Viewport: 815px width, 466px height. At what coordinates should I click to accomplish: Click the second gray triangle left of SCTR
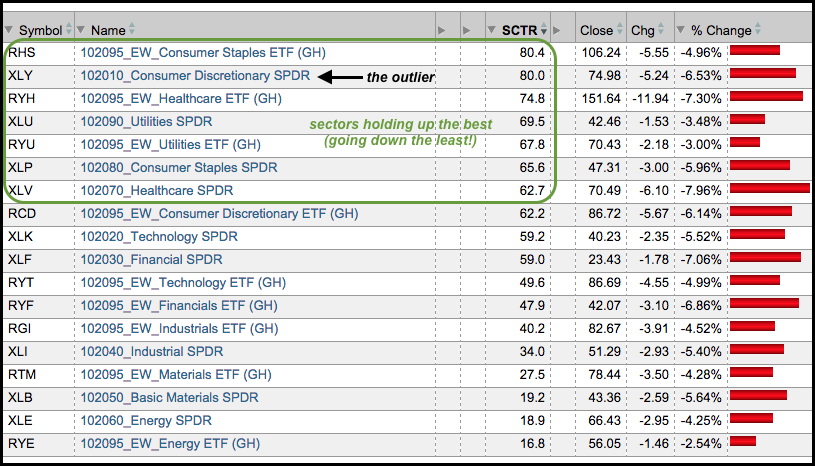tap(466, 30)
